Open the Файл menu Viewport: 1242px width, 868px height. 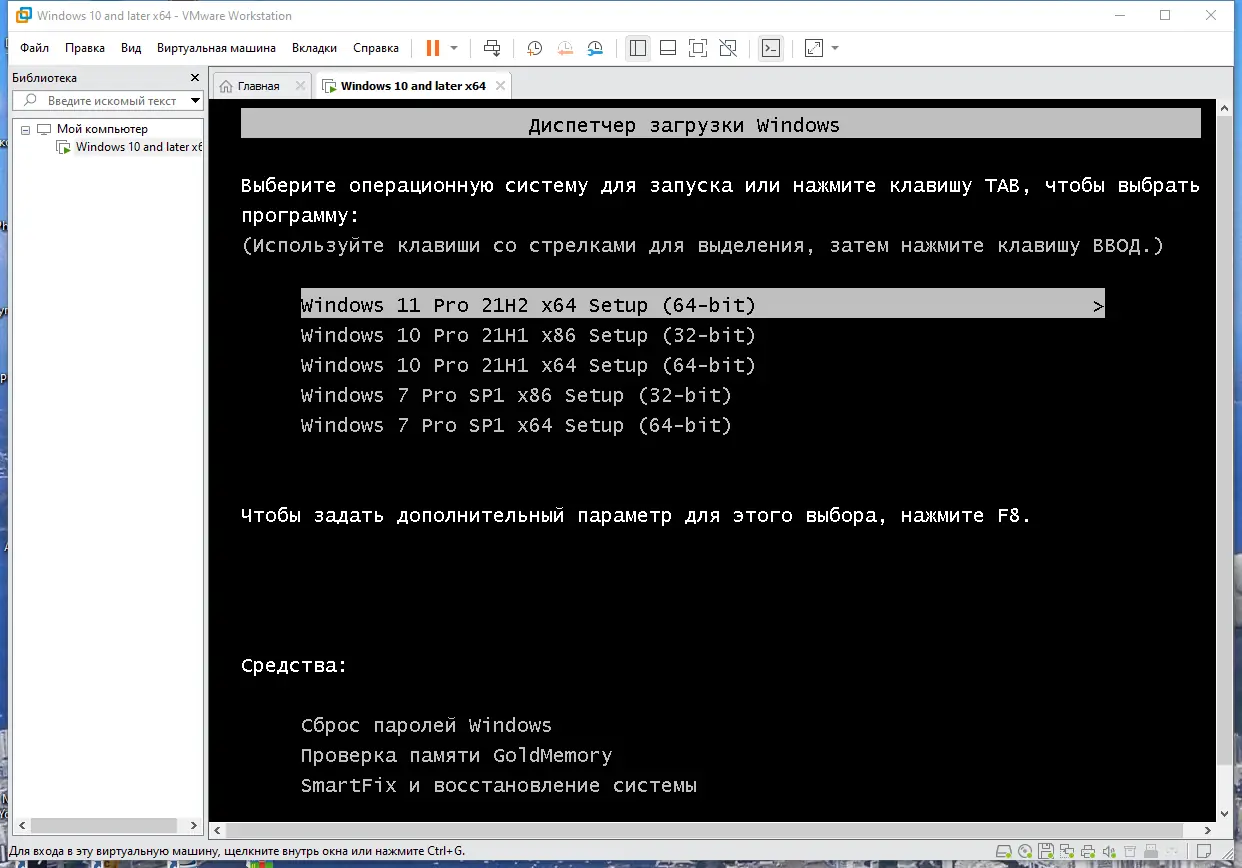click(x=34, y=48)
